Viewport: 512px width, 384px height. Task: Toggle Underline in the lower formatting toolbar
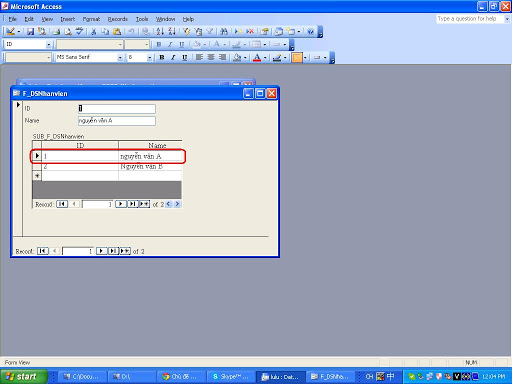(184, 57)
